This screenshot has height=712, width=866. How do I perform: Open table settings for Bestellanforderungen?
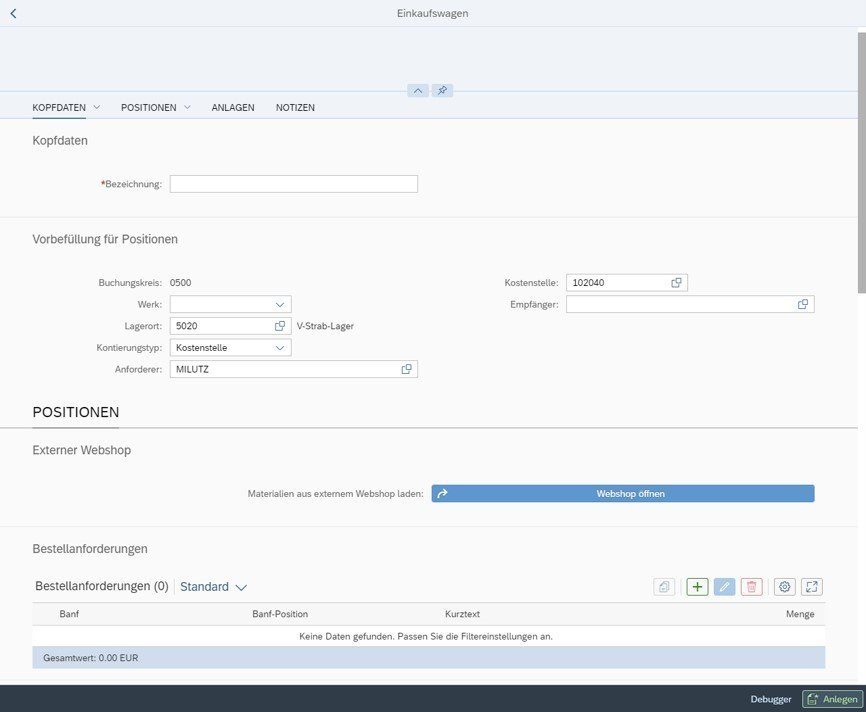[x=784, y=586]
